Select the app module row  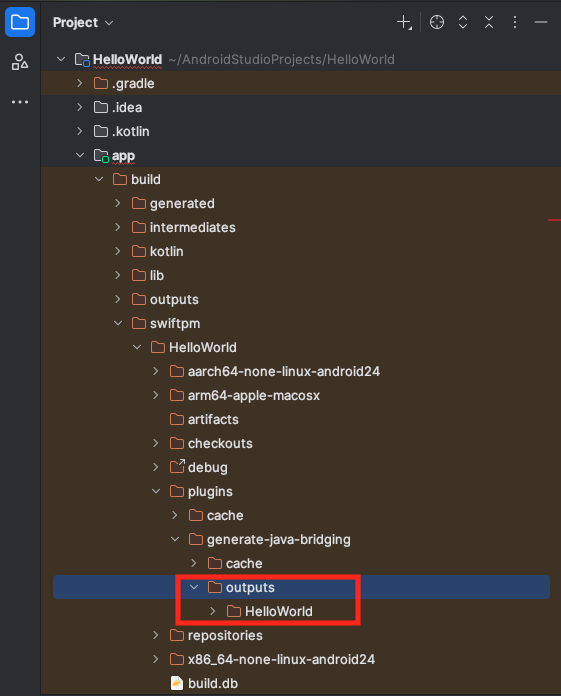(x=301, y=155)
